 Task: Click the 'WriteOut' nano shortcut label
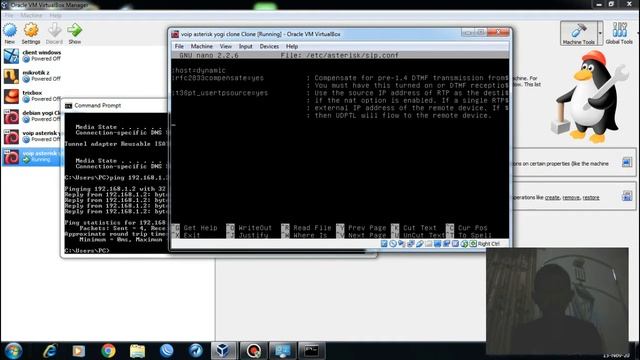[x=255, y=228]
